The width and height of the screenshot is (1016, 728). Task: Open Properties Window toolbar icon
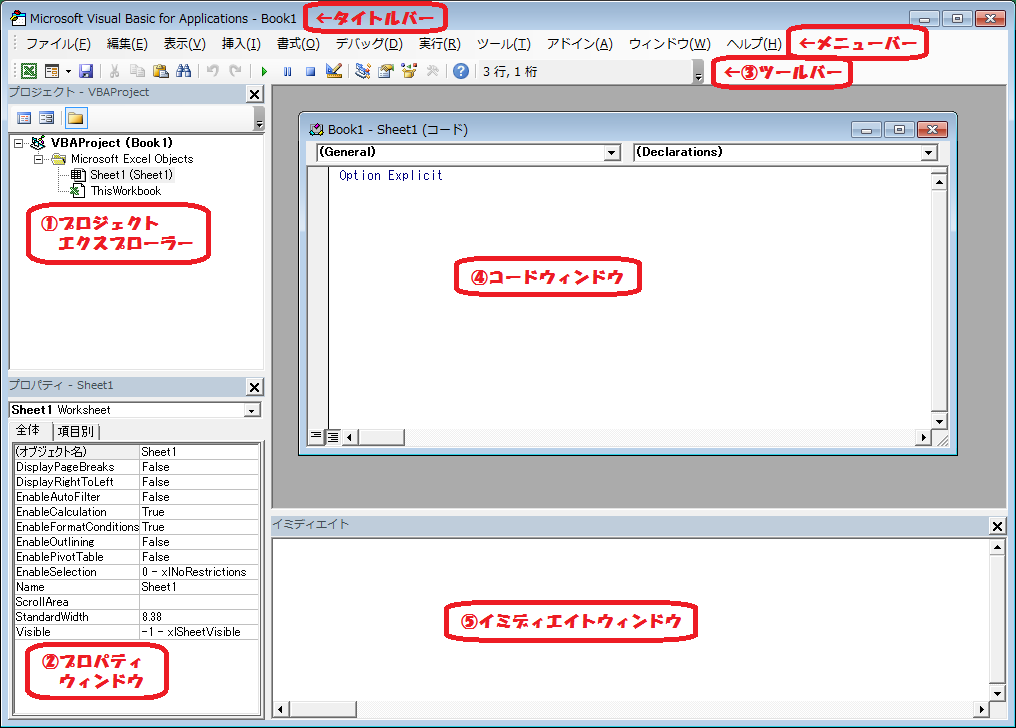[386, 71]
